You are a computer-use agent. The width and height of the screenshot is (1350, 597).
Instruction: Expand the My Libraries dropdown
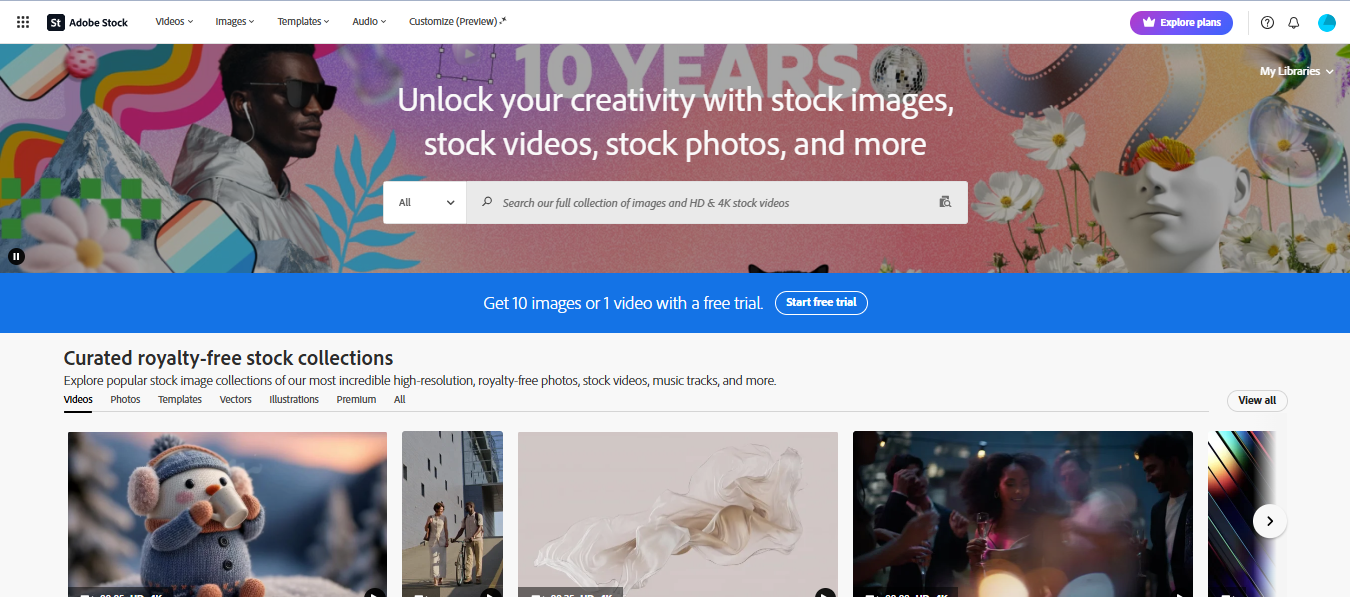pos(1296,71)
